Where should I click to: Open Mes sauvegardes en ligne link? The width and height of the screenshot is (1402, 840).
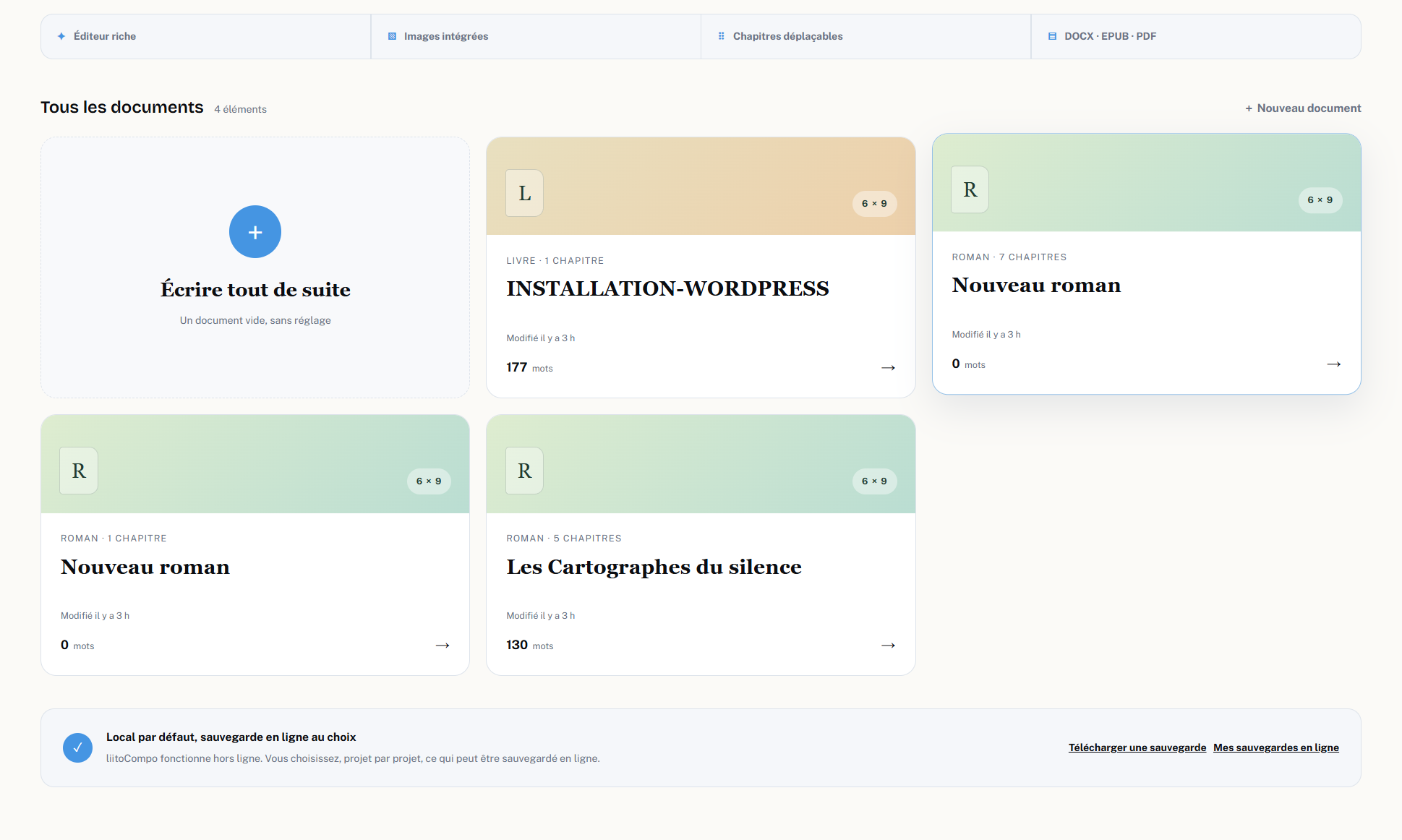1276,747
